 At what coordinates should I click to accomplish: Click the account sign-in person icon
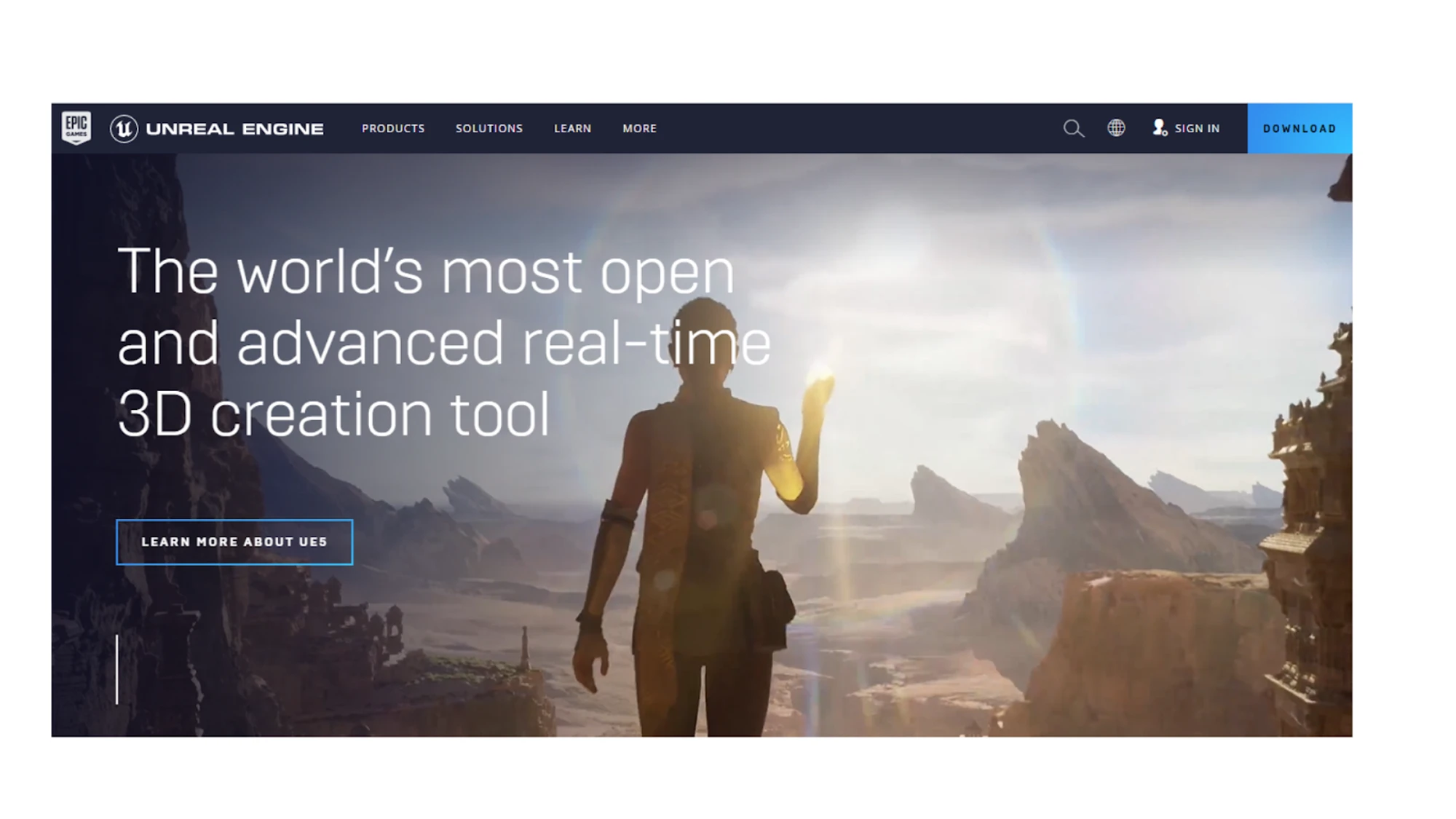(x=1159, y=128)
